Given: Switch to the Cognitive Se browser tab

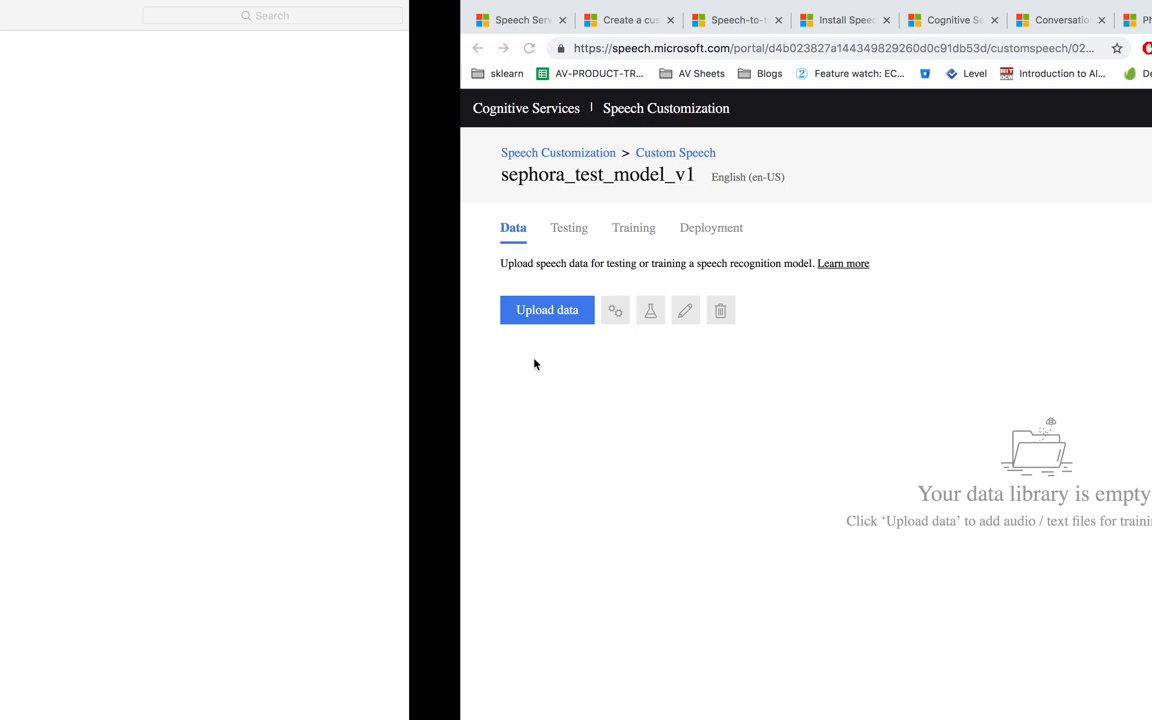Looking at the screenshot, I should [x=952, y=21].
